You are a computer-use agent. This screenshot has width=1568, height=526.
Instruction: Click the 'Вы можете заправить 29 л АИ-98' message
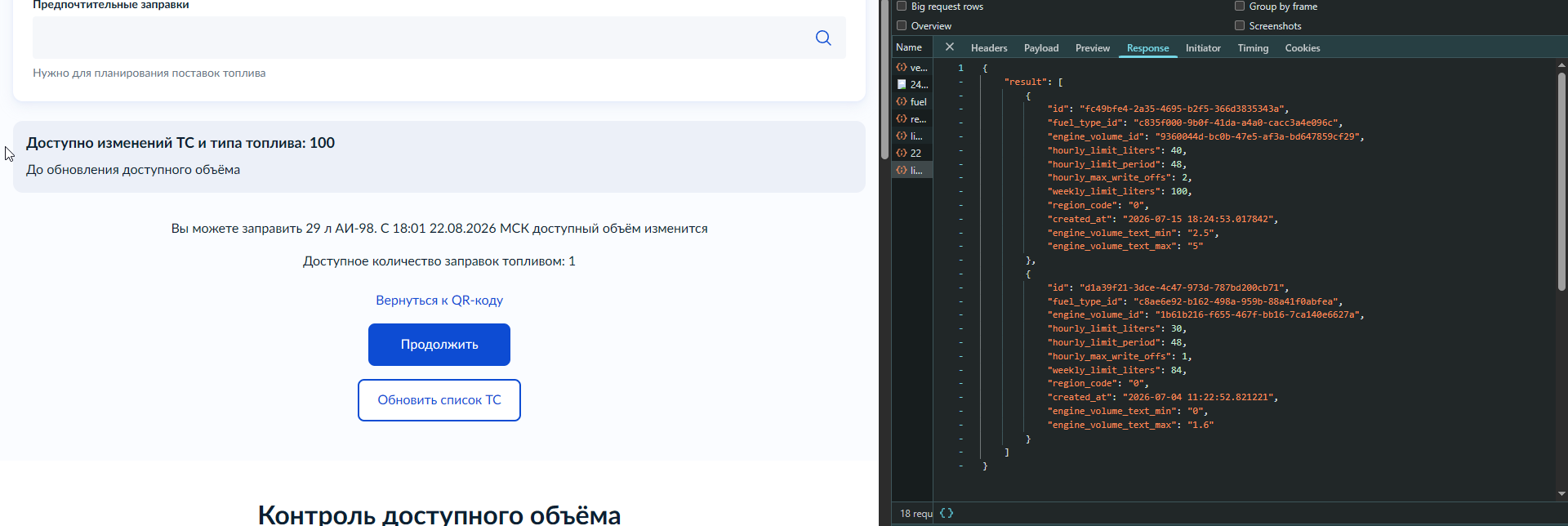tap(439, 229)
